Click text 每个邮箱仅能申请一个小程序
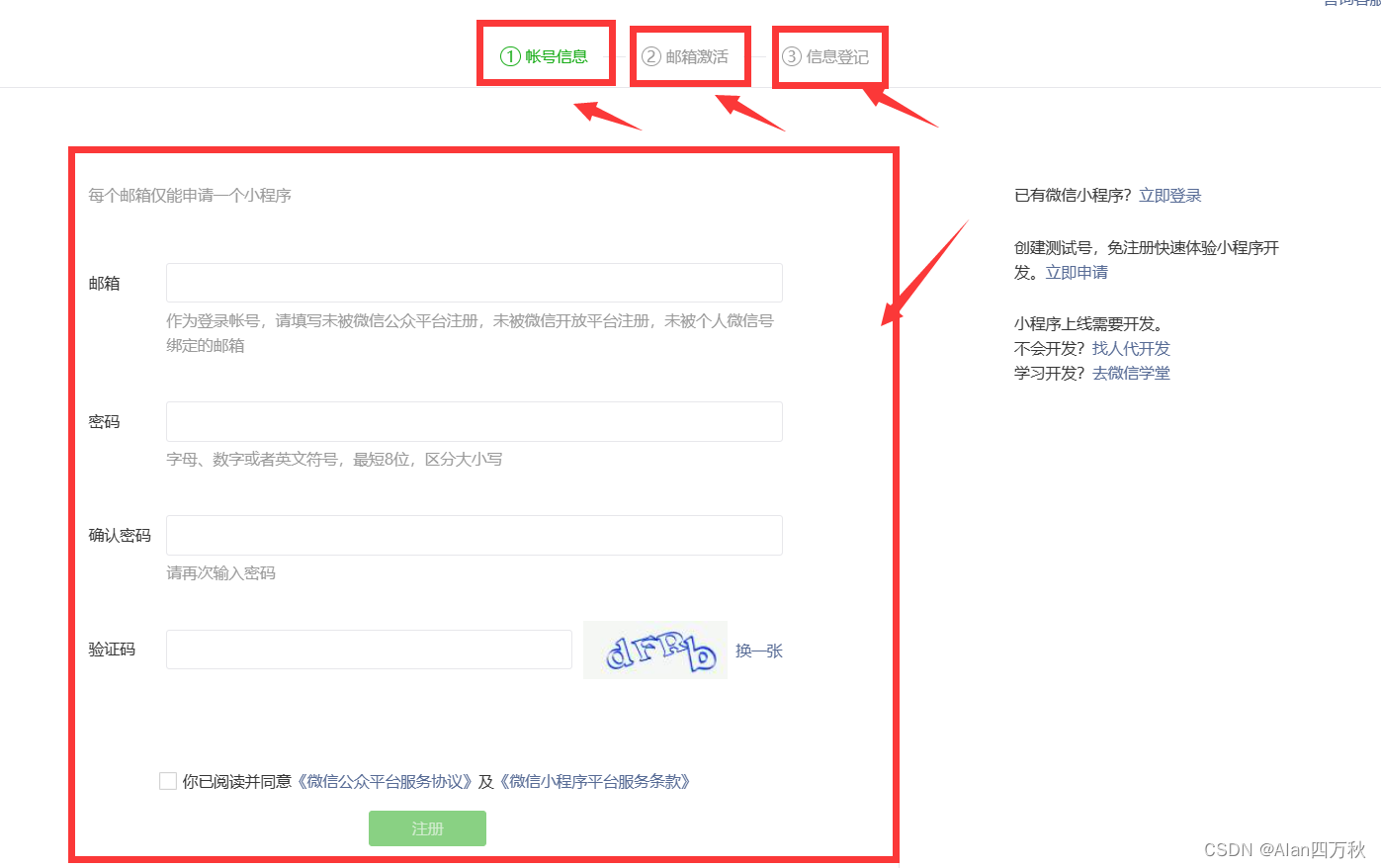 click(x=190, y=196)
